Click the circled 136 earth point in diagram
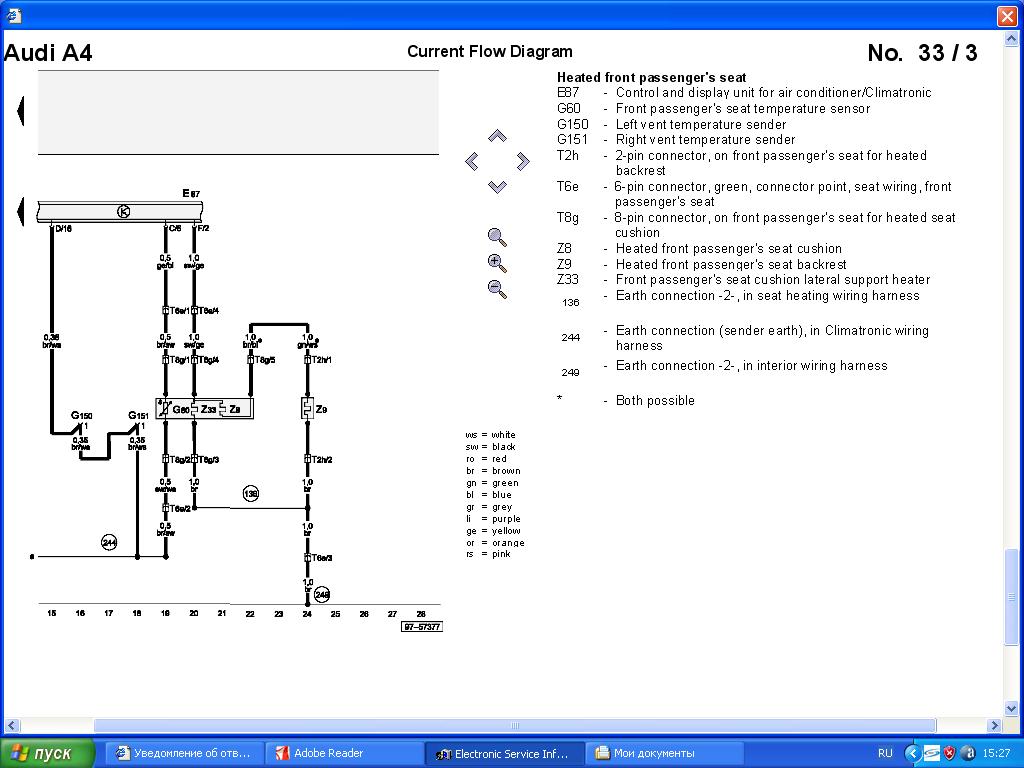The width and height of the screenshot is (1024, 768). point(251,494)
